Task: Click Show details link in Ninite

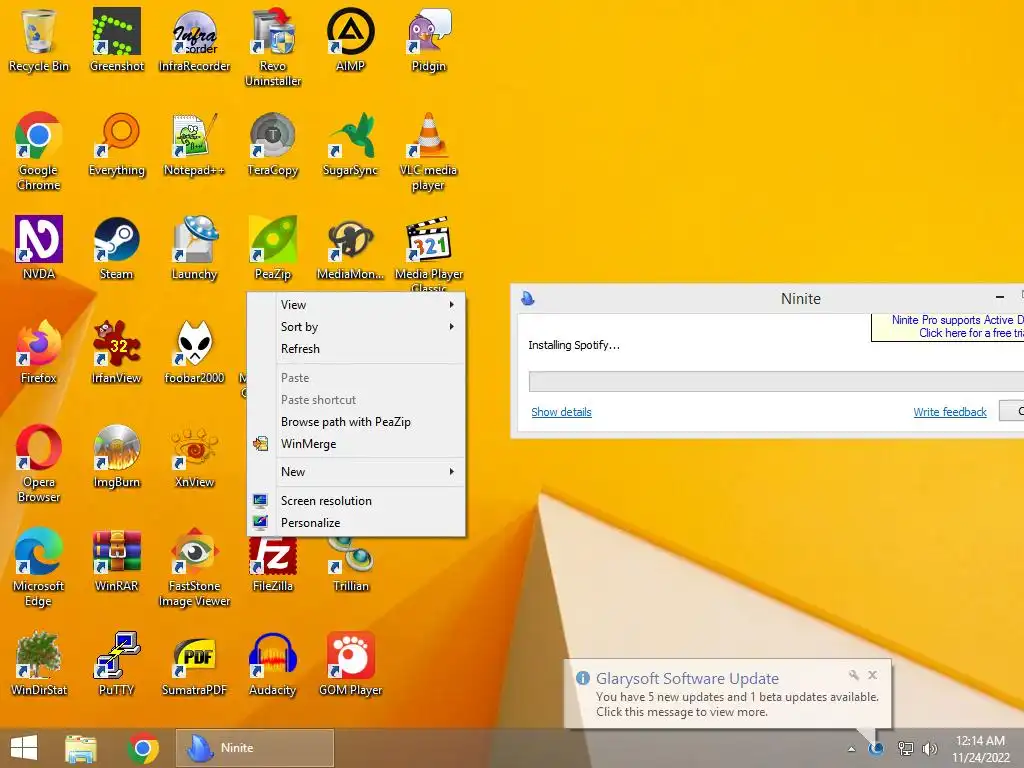Action: pyautogui.click(x=561, y=412)
